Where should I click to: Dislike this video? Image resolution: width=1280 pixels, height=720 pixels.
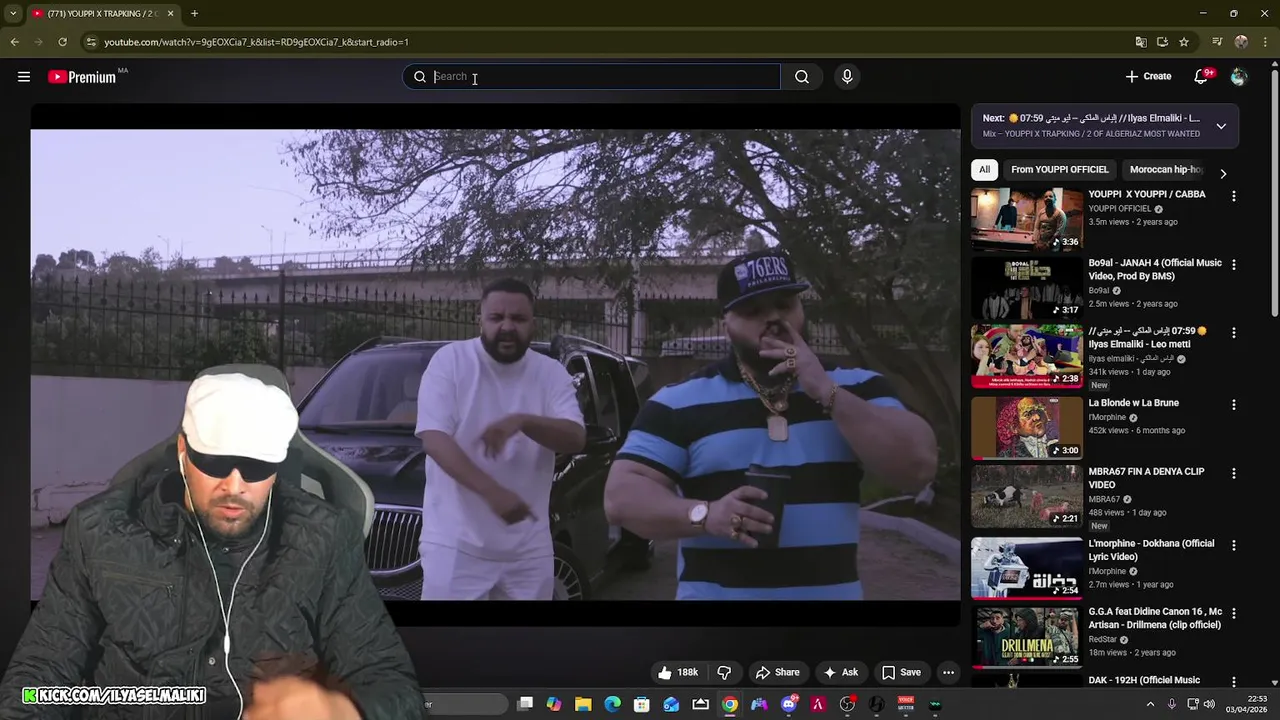pos(725,673)
